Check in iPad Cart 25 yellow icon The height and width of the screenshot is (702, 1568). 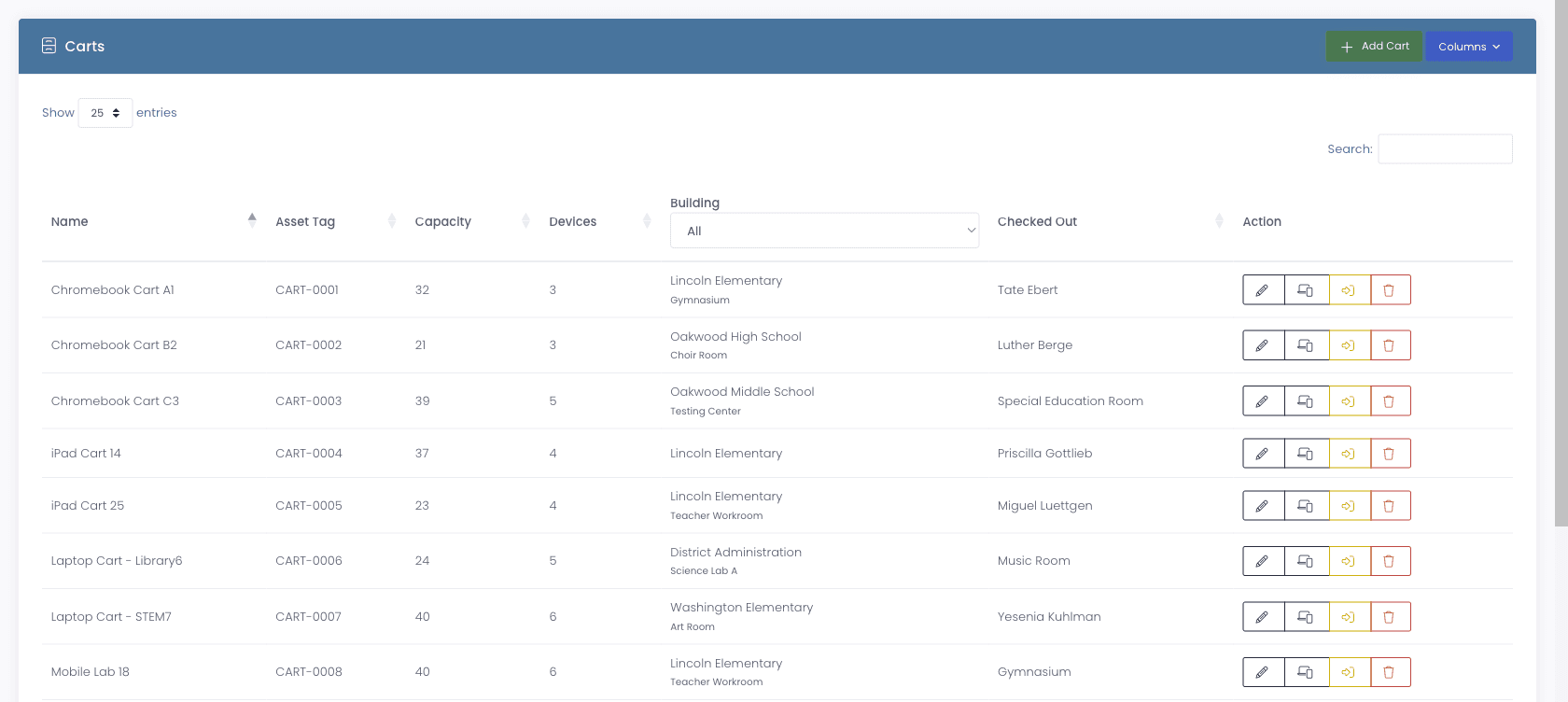pyautogui.click(x=1349, y=506)
